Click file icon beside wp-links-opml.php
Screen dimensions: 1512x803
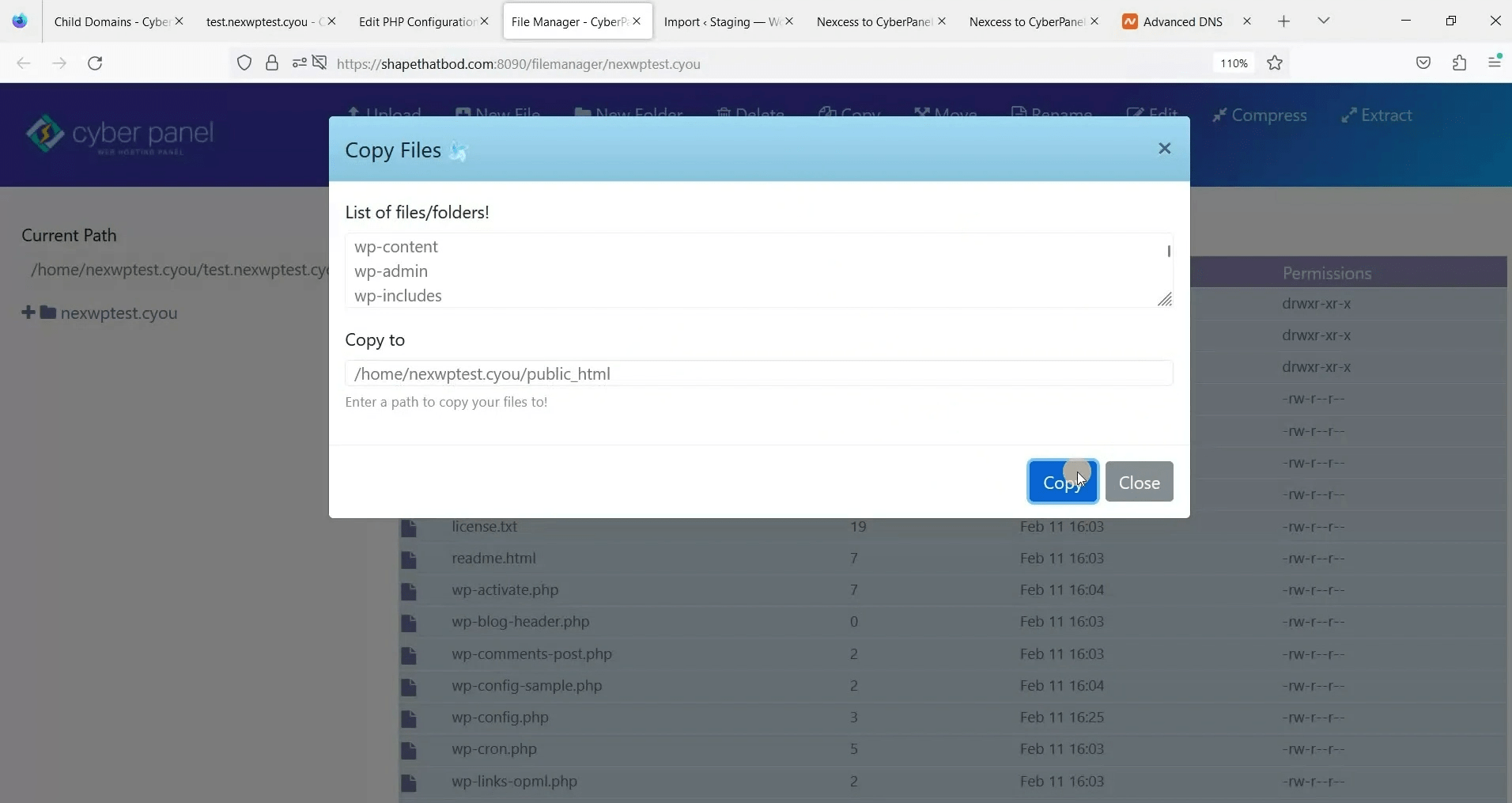pos(409,783)
